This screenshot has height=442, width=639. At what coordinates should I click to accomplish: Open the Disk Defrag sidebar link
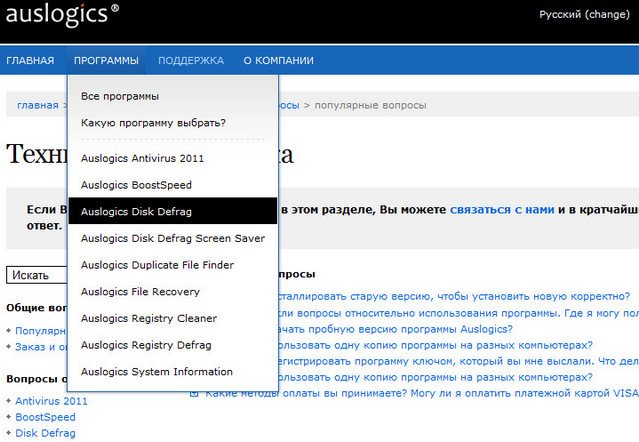pos(45,433)
